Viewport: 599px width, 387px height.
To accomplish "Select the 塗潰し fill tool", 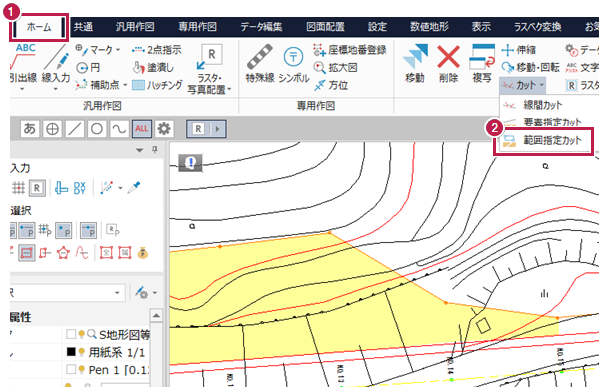I will 153,68.
